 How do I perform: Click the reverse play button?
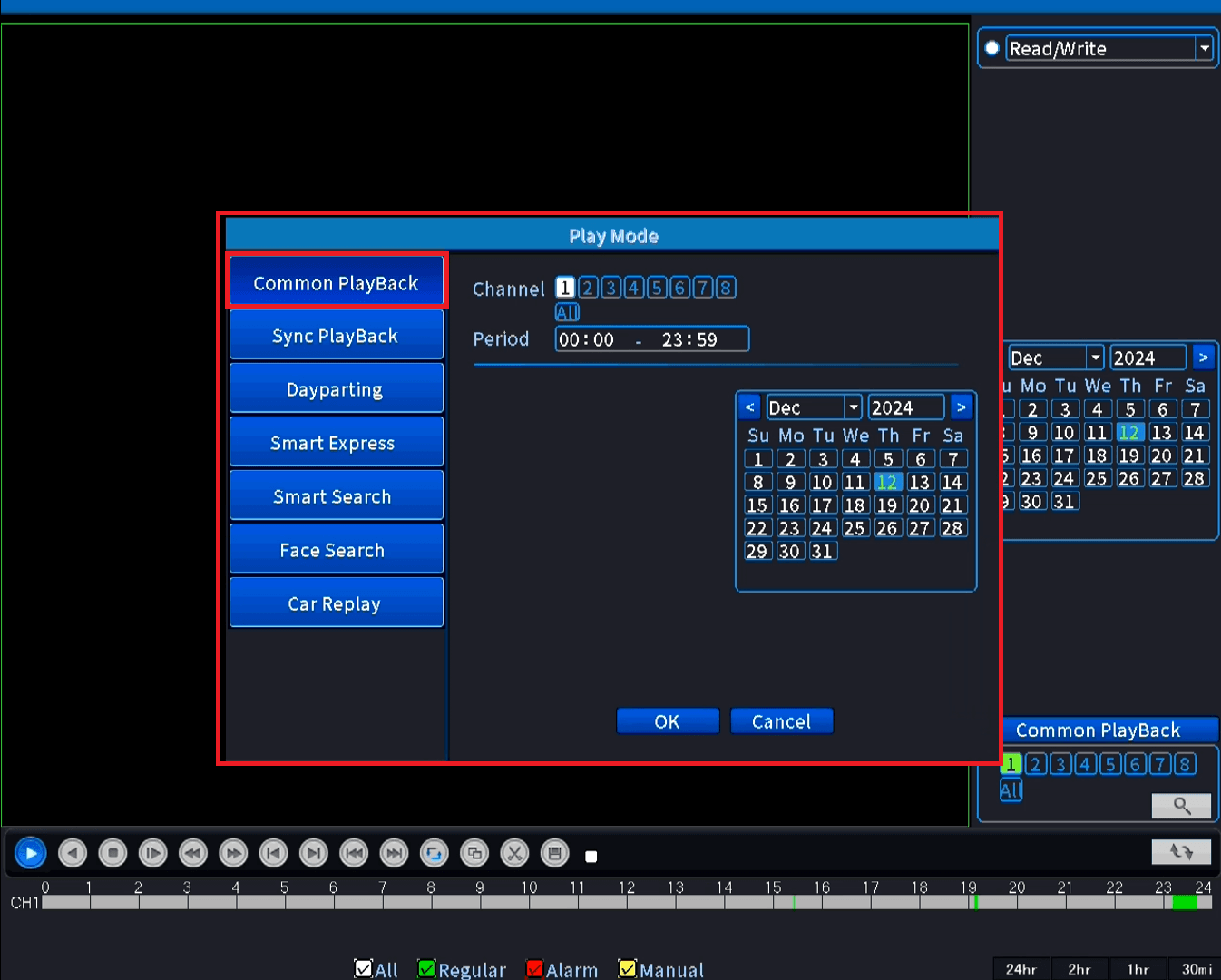click(x=73, y=853)
